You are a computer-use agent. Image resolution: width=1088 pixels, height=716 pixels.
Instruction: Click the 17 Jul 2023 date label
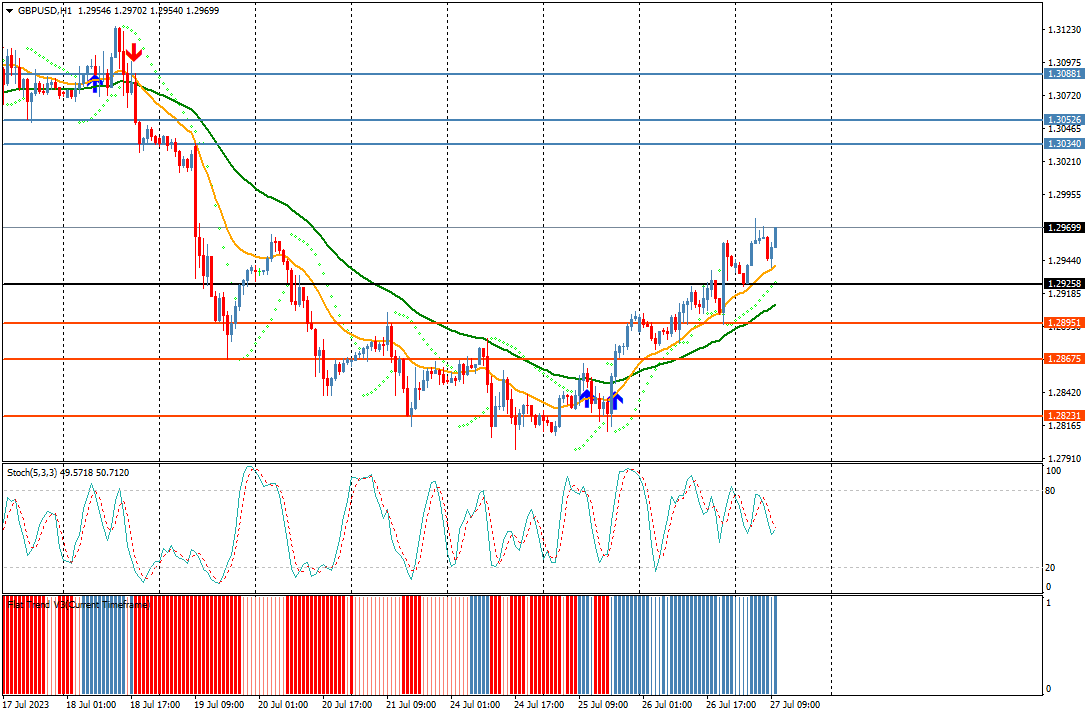point(26,705)
